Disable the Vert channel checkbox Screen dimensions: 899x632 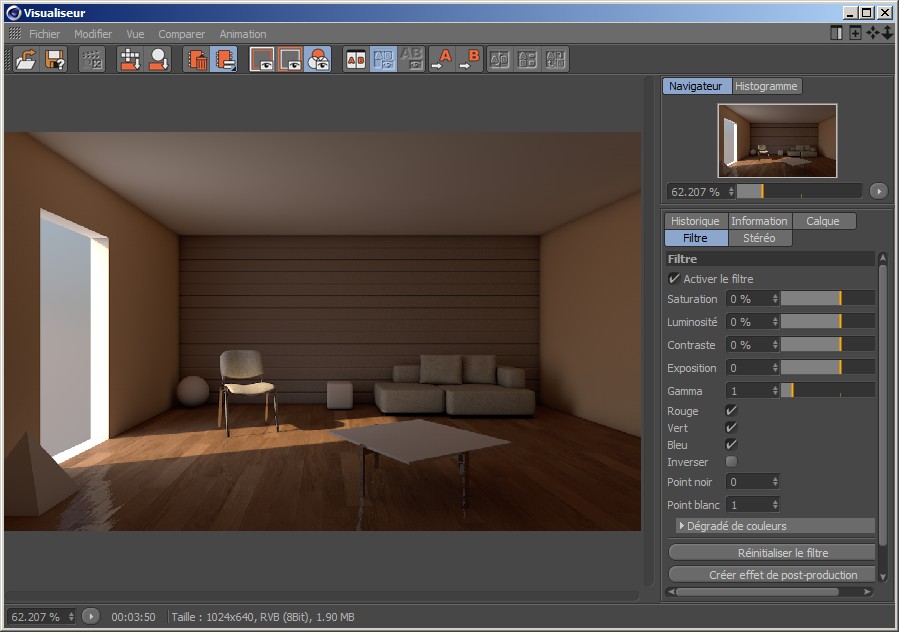(x=731, y=427)
